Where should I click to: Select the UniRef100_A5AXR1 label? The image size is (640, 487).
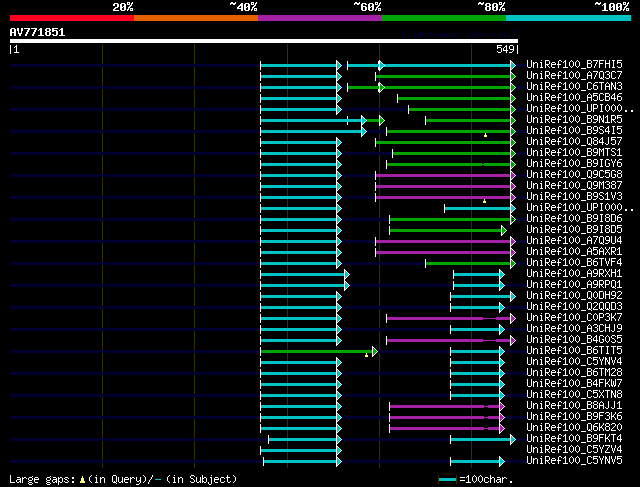pyautogui.click(x=574, y=251)
